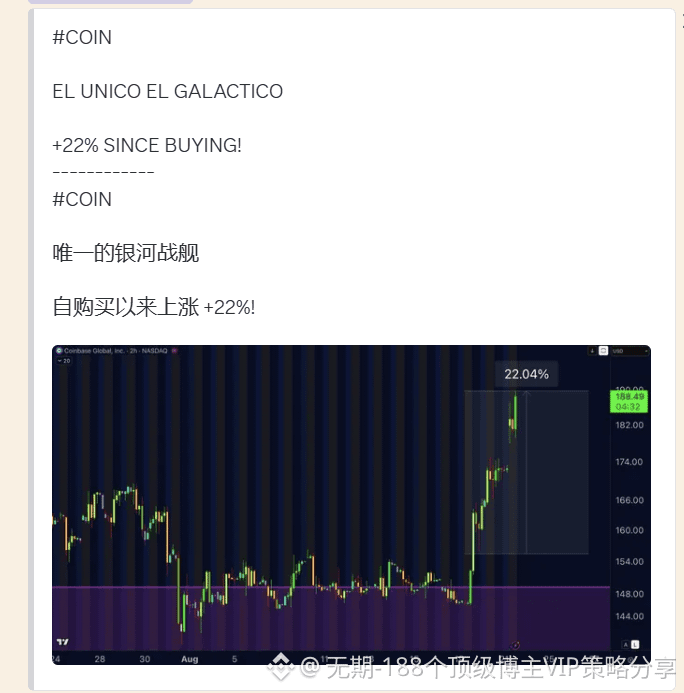Click the TradingView logo in the chart
This screenshot has height=693, width=684.
63,642
